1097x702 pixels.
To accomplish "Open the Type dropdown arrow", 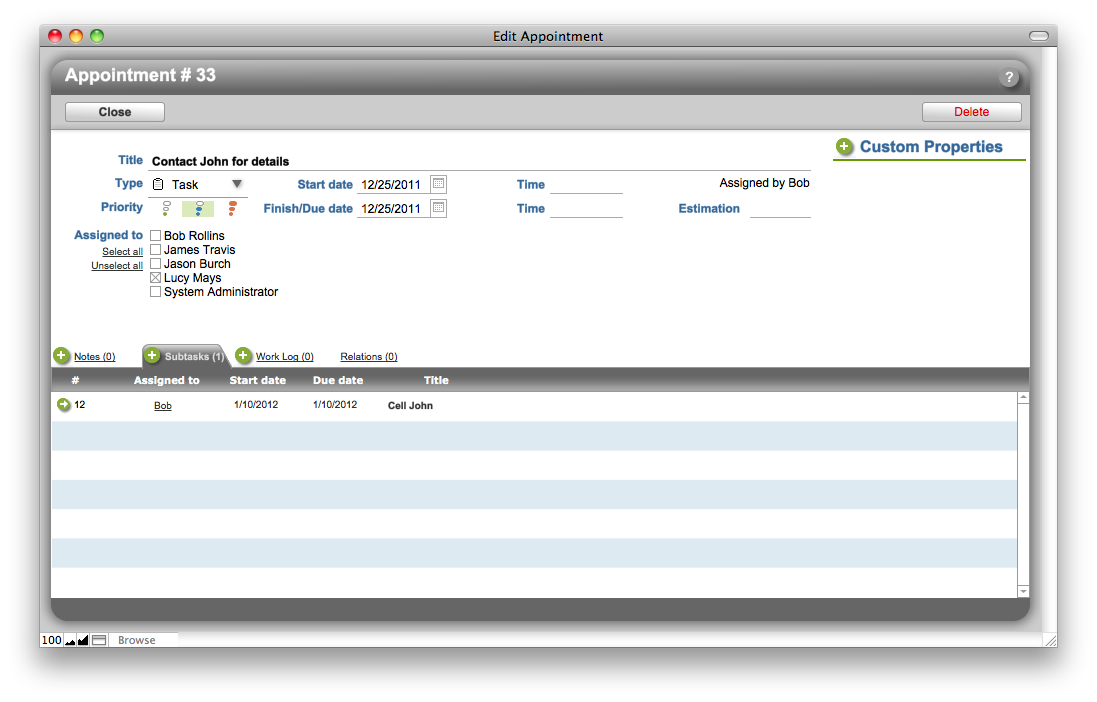I will (237, 184).
